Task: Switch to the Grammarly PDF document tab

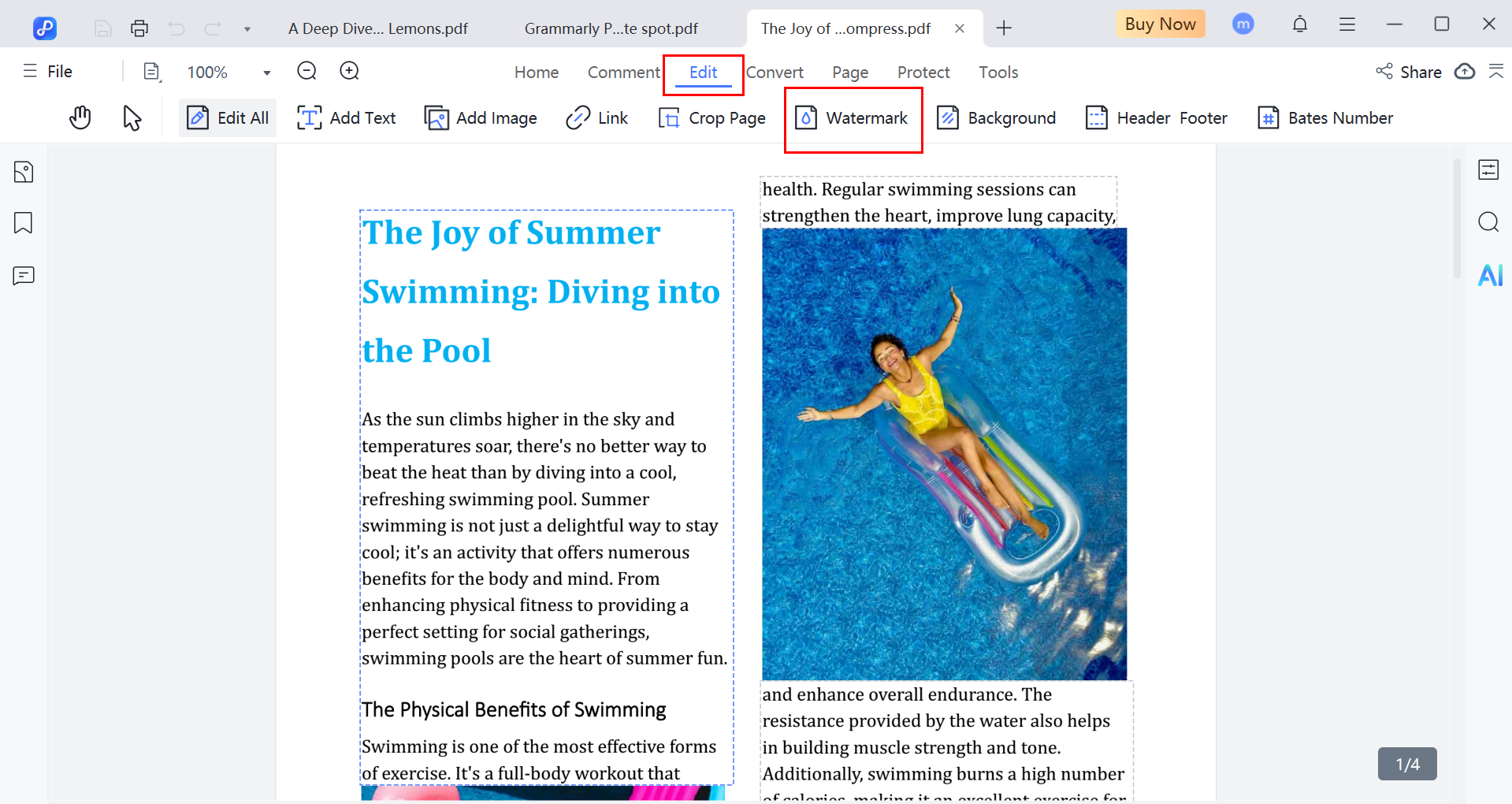Action: click(x=611, y=29)
